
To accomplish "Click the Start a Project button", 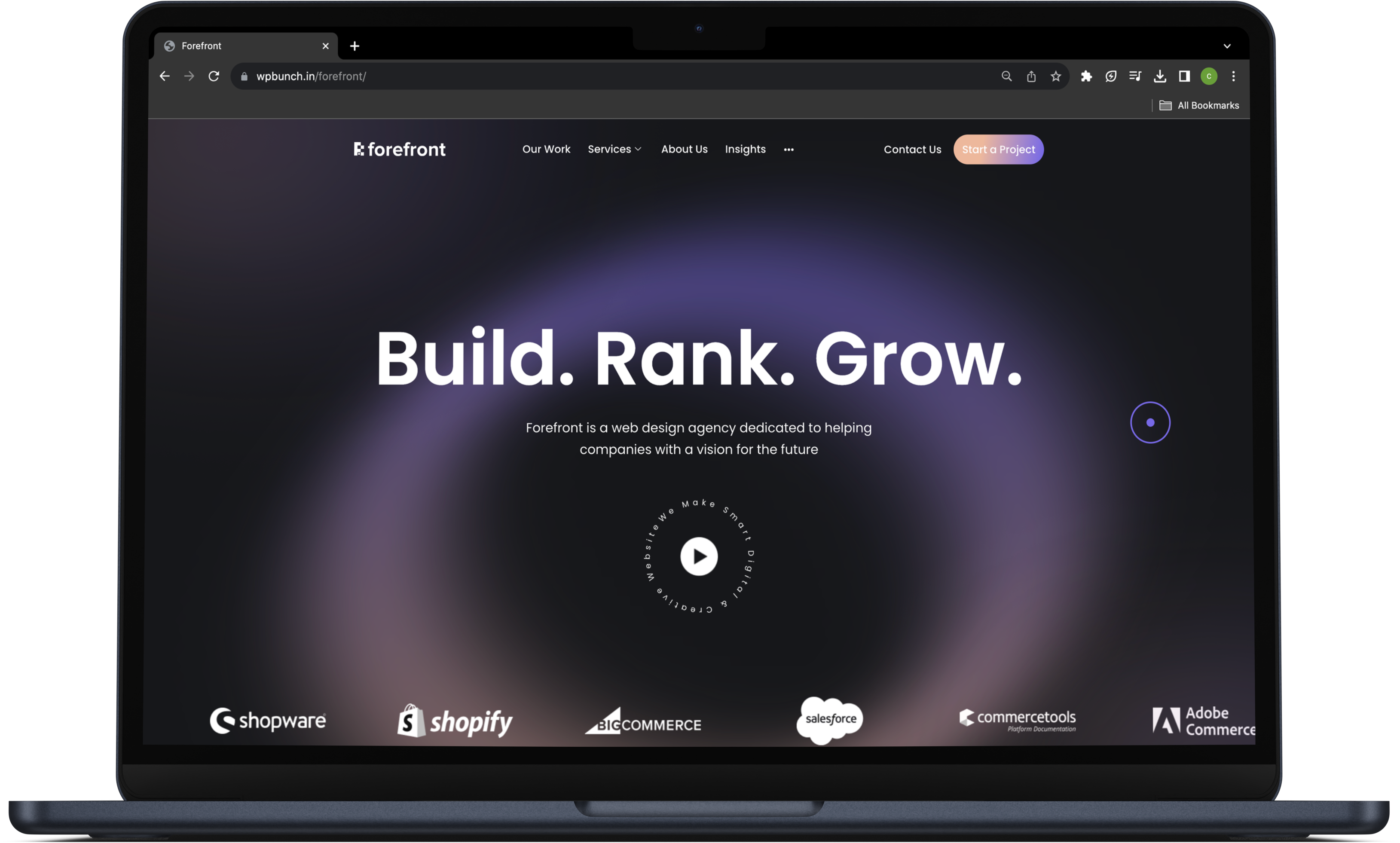I will [998, 149].
